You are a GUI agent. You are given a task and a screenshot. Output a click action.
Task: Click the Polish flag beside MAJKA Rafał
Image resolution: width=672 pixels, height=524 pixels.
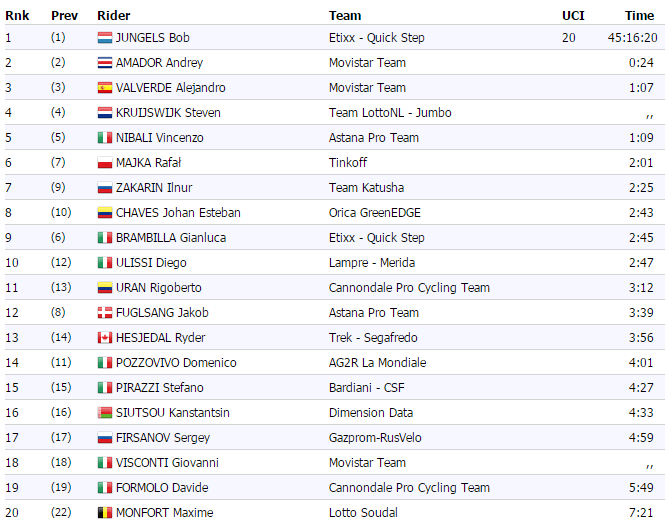(104, 163)
